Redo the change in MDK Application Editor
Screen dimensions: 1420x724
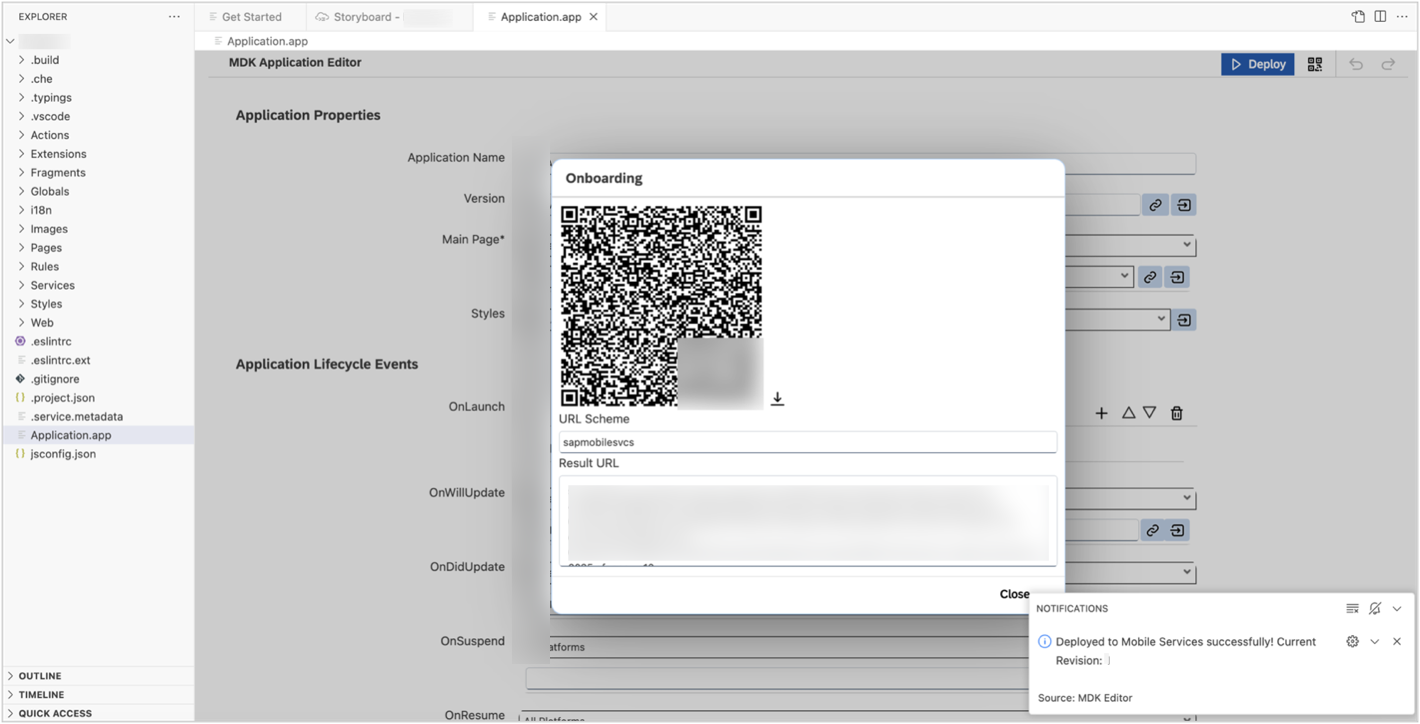[1388, 64]
